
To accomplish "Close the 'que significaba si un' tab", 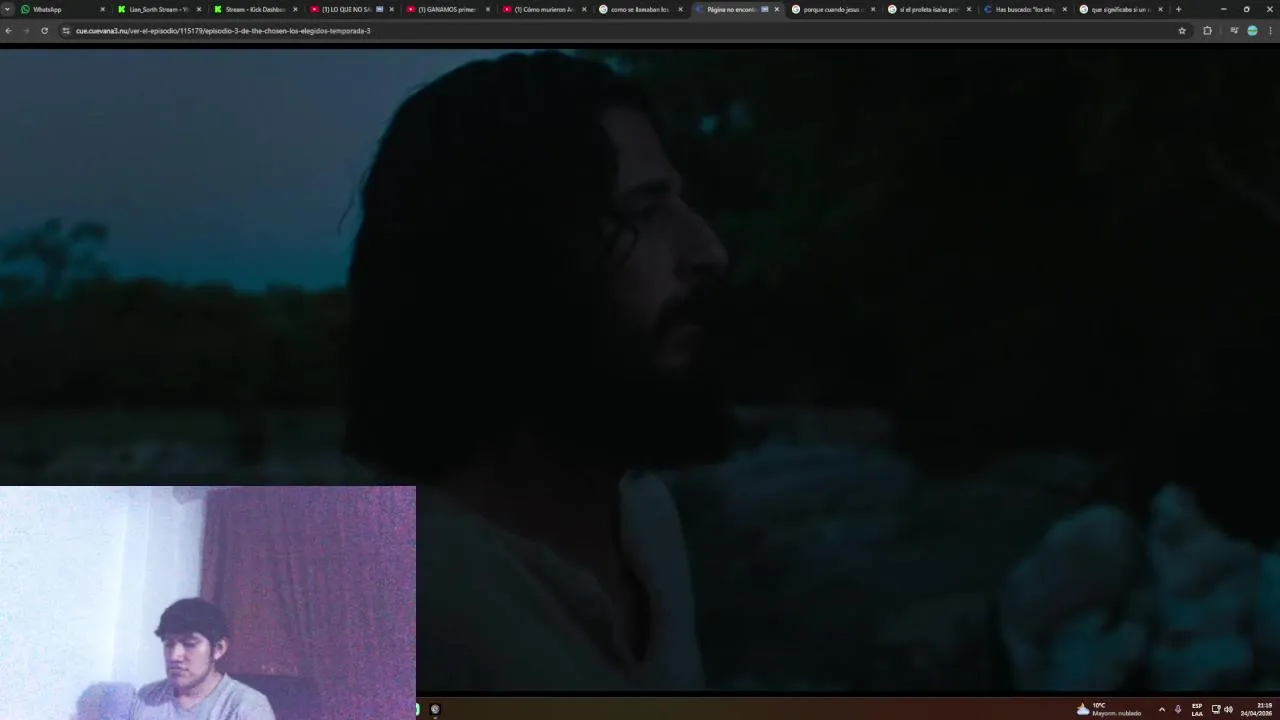I will point(1160,9).
